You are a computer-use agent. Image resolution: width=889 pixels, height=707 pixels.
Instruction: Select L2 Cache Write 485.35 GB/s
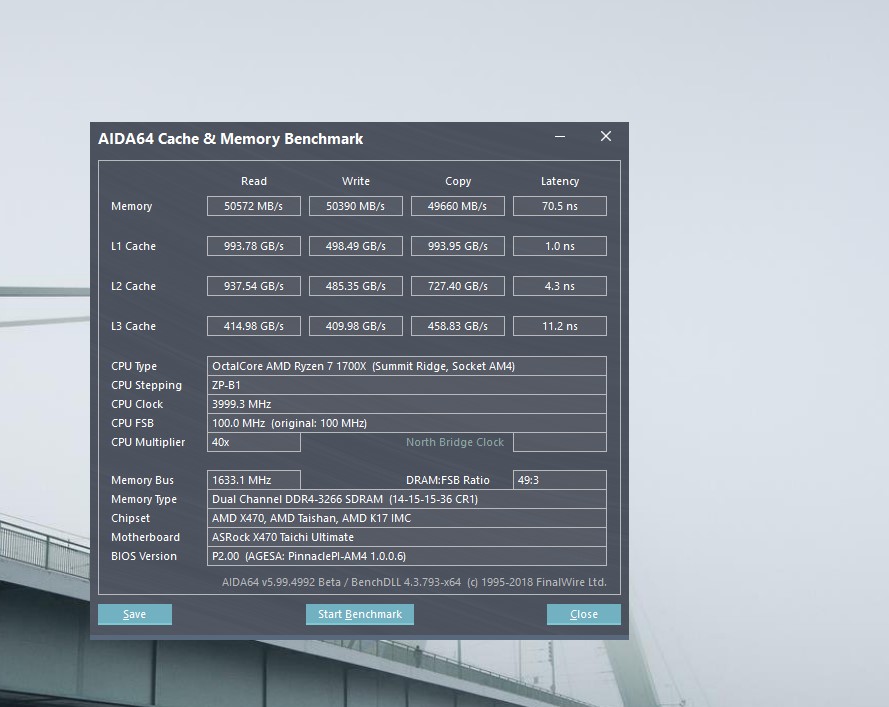(355, 286)
